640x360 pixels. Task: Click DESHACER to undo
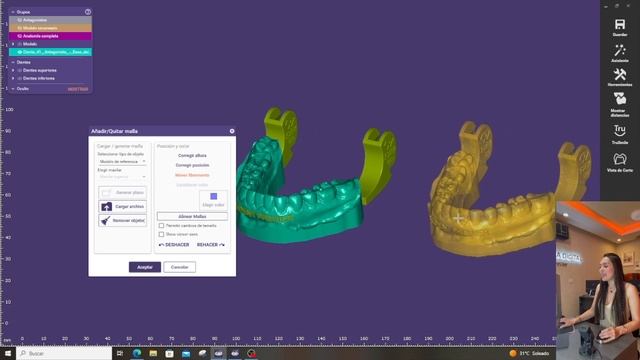(174, 244)
